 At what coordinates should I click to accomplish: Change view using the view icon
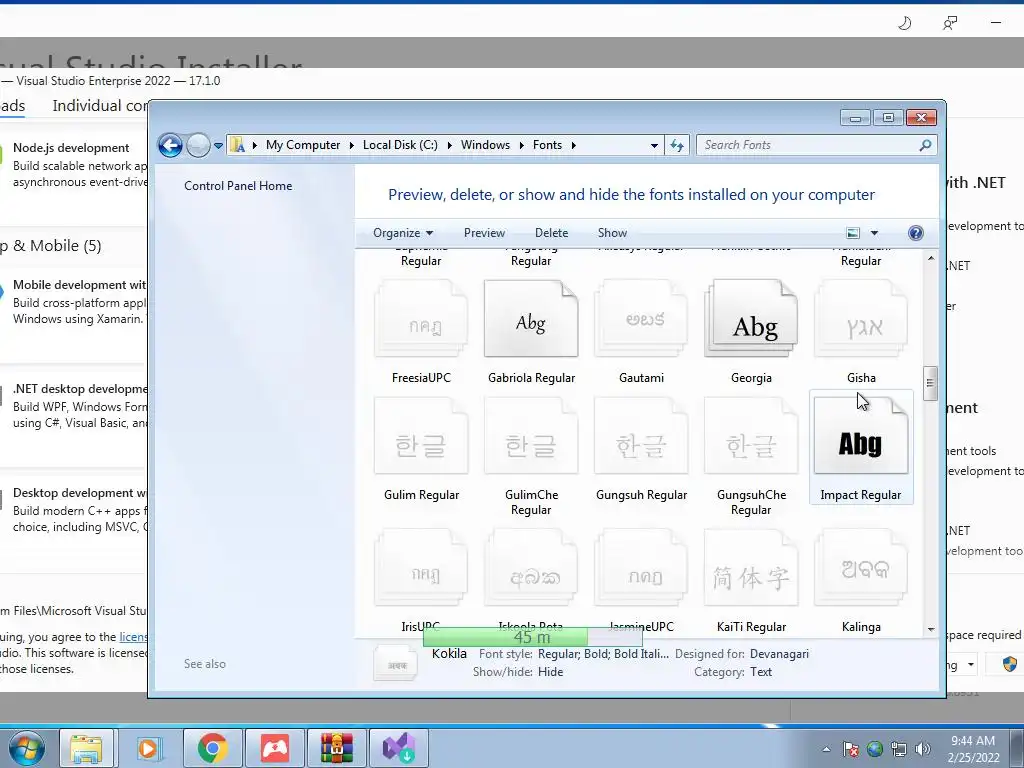(853, 233)
